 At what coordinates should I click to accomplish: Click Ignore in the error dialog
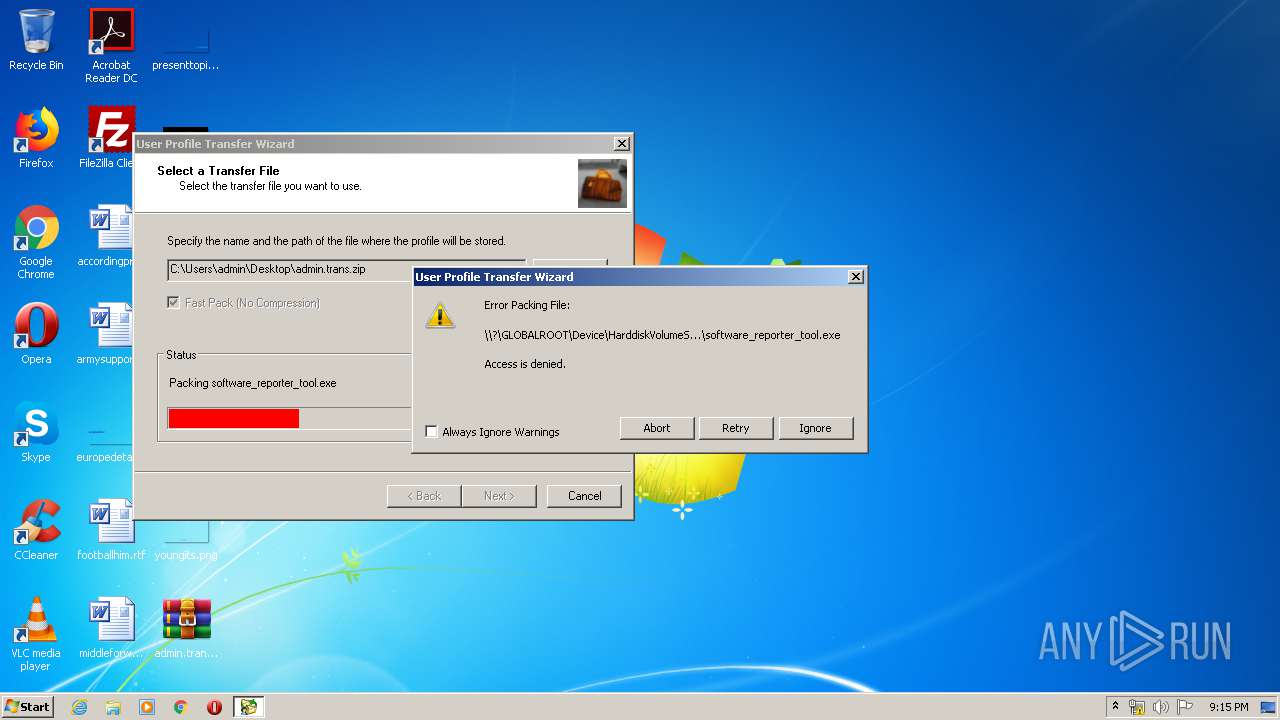click(815, 428)
